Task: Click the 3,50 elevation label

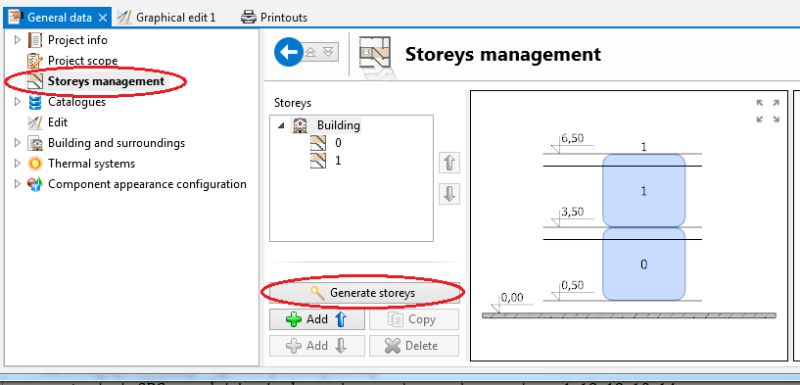Action: pyautogui.click(x=572, y=212)
